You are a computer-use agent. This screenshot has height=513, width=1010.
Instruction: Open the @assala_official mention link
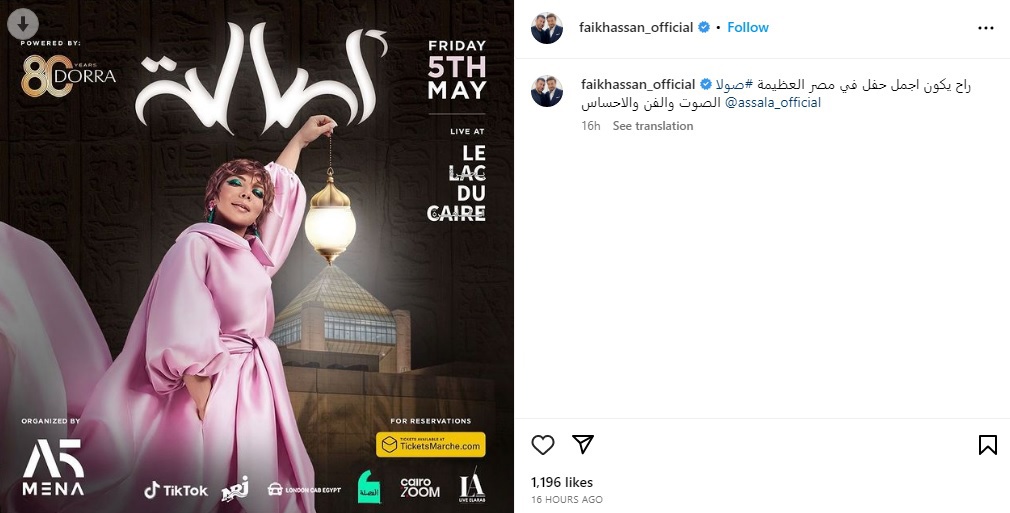773,102
